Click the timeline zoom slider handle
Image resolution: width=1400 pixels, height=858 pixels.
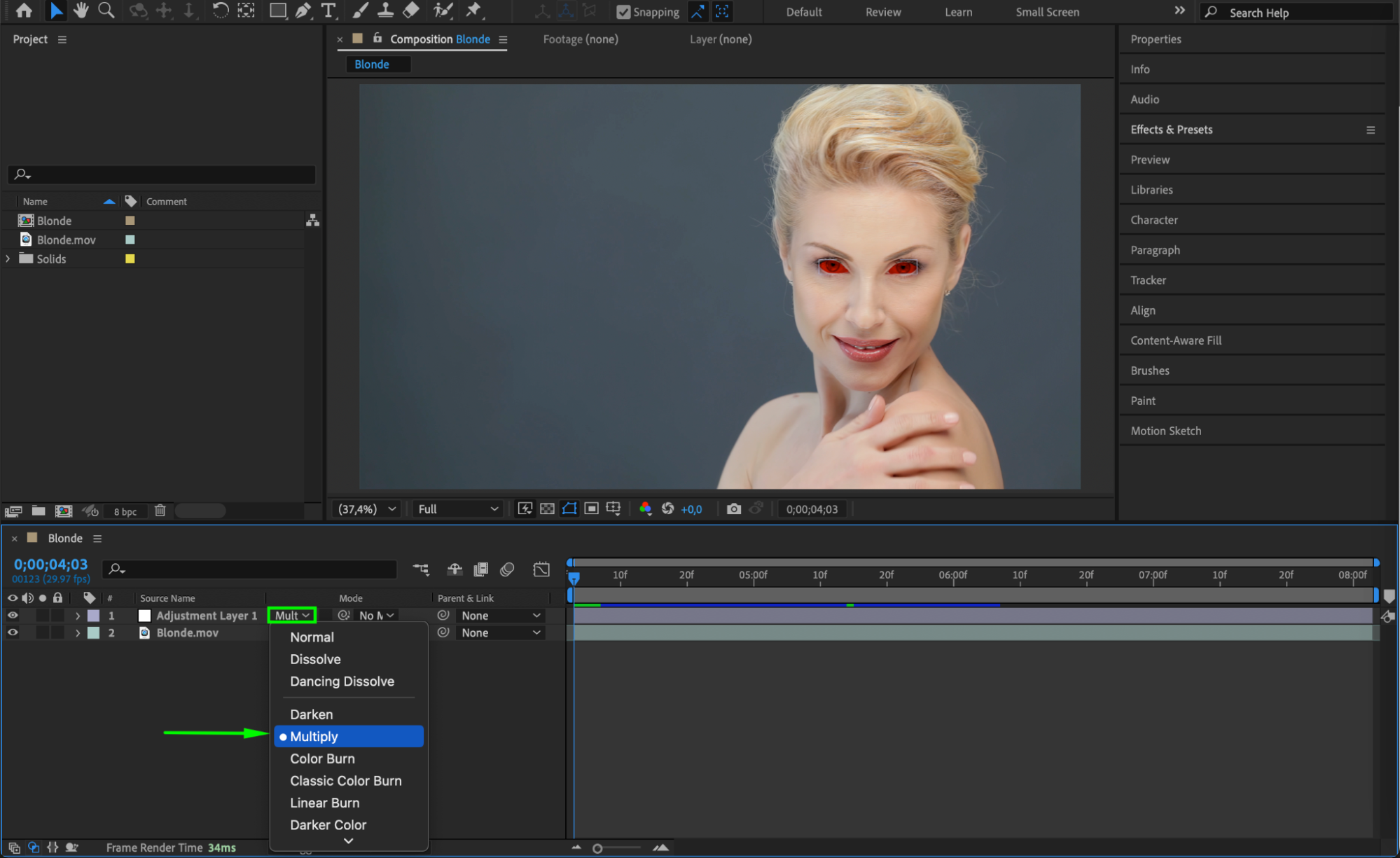click(x=597, y=848)
